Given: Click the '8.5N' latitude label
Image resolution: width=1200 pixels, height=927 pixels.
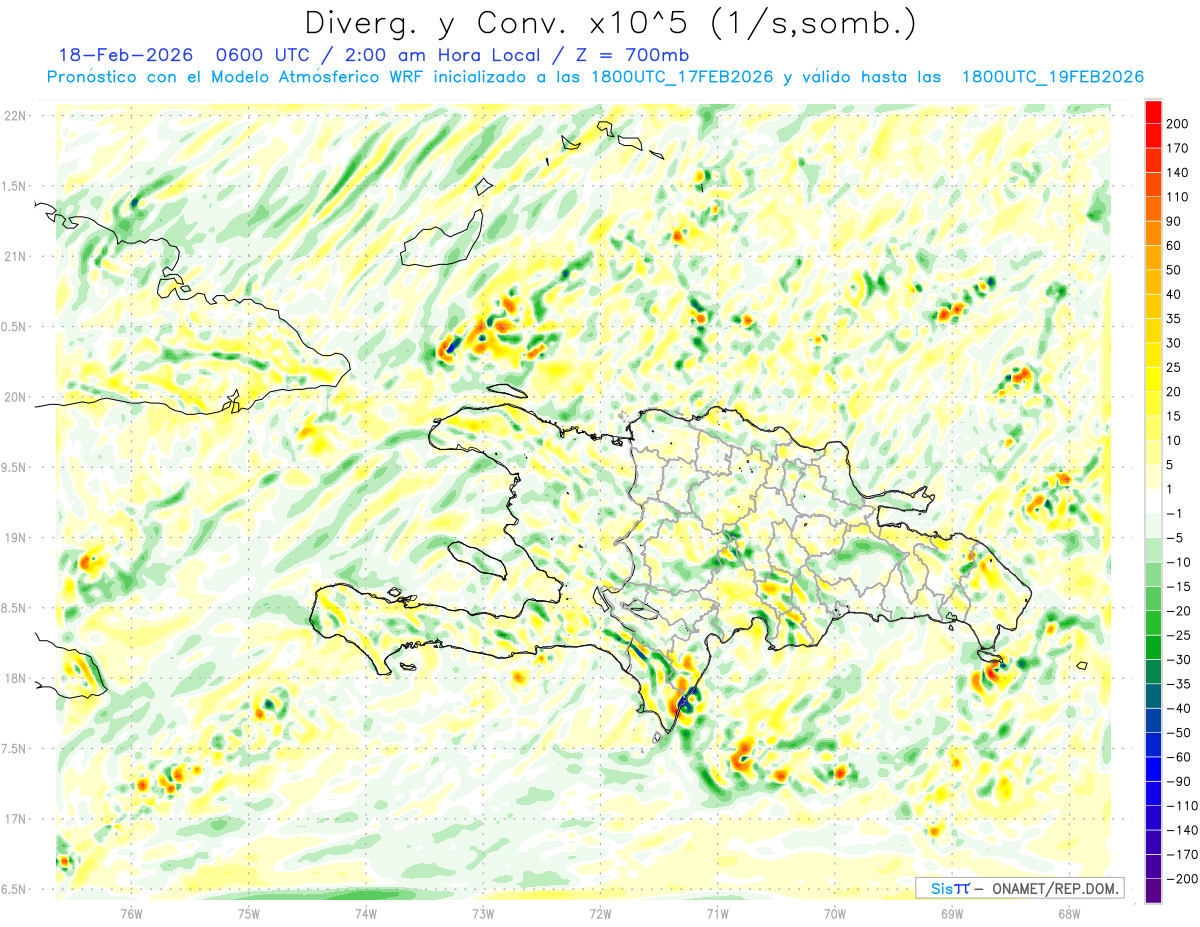Looking at the screenshot, I should click(15, 608).
